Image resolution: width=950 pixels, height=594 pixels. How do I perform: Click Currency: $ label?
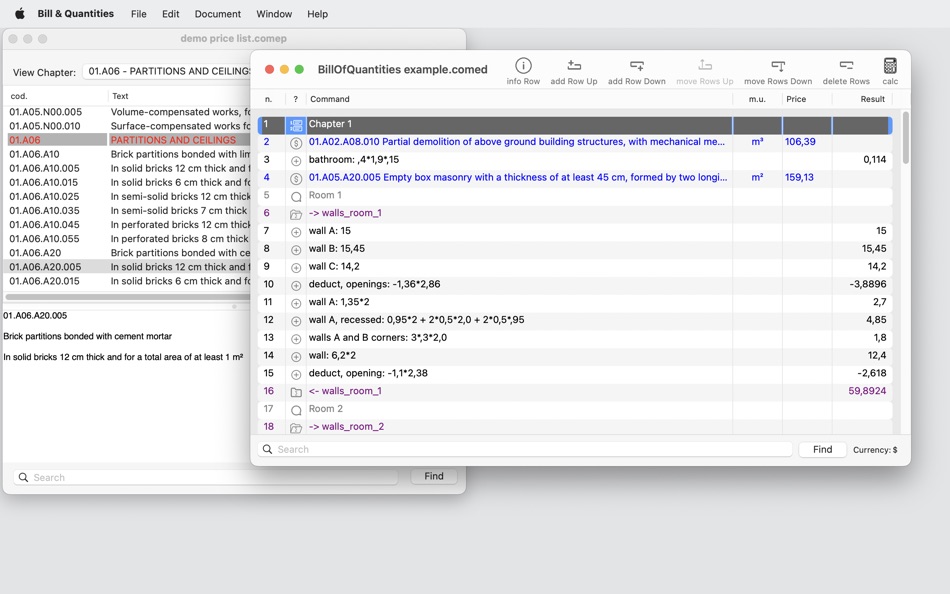coord(875,450)
